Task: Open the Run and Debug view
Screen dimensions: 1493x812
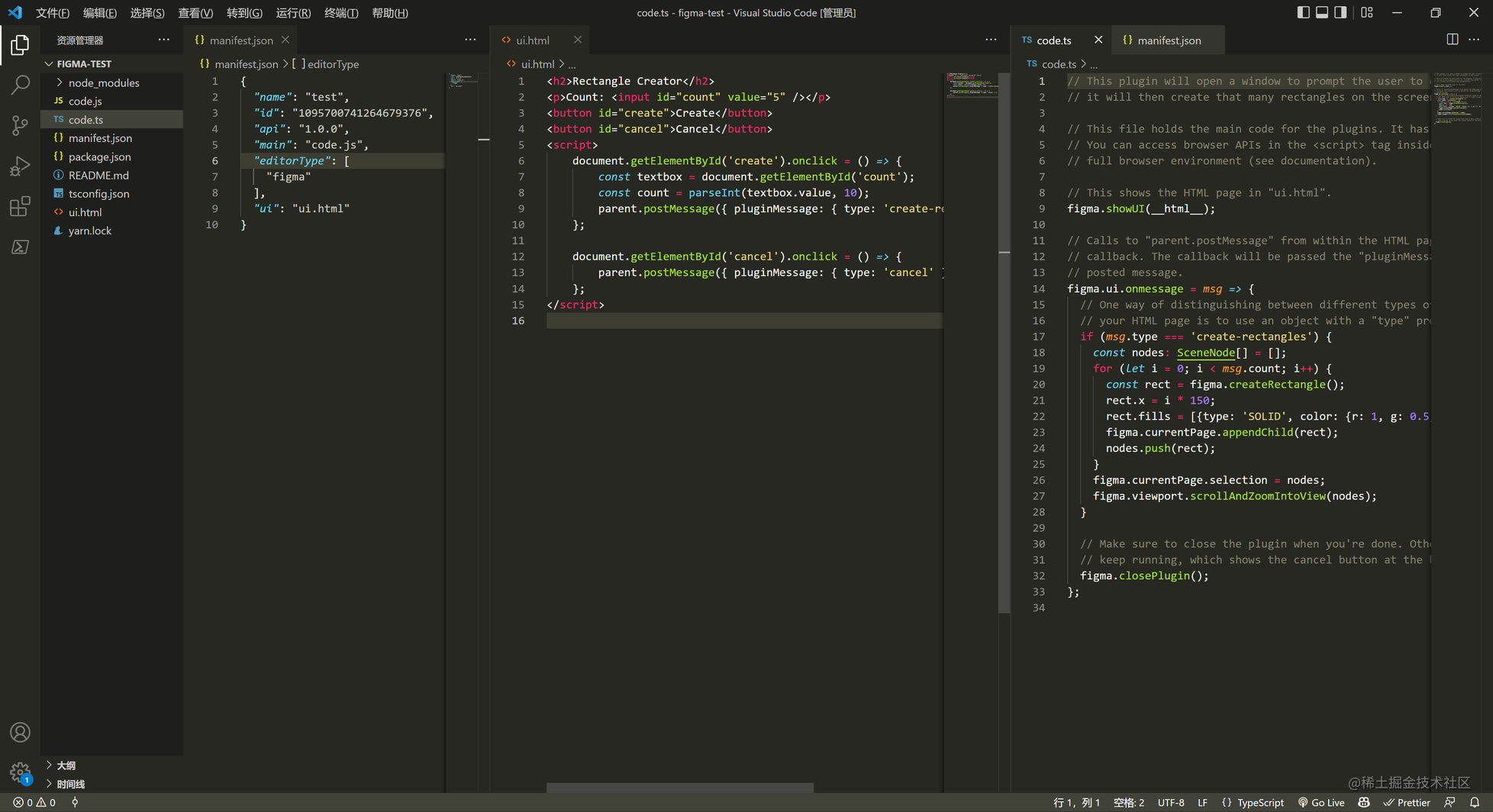Action: [x=20, y=166]
